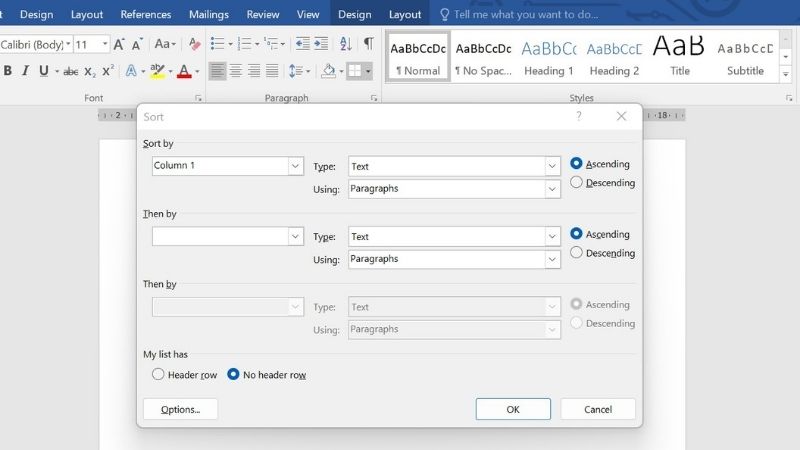Close the Sort dialog
Screen dimensions: 800x450
[x=621, y=116]
